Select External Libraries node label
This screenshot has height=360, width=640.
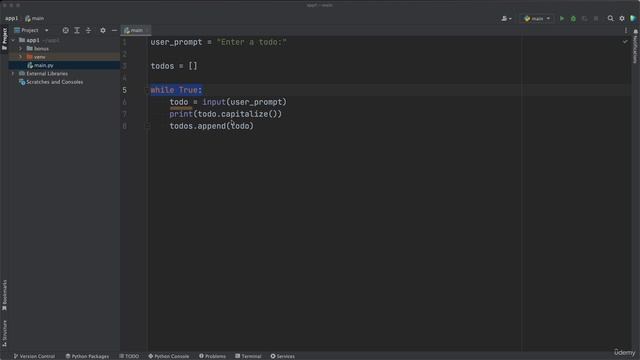pos(47,73)
